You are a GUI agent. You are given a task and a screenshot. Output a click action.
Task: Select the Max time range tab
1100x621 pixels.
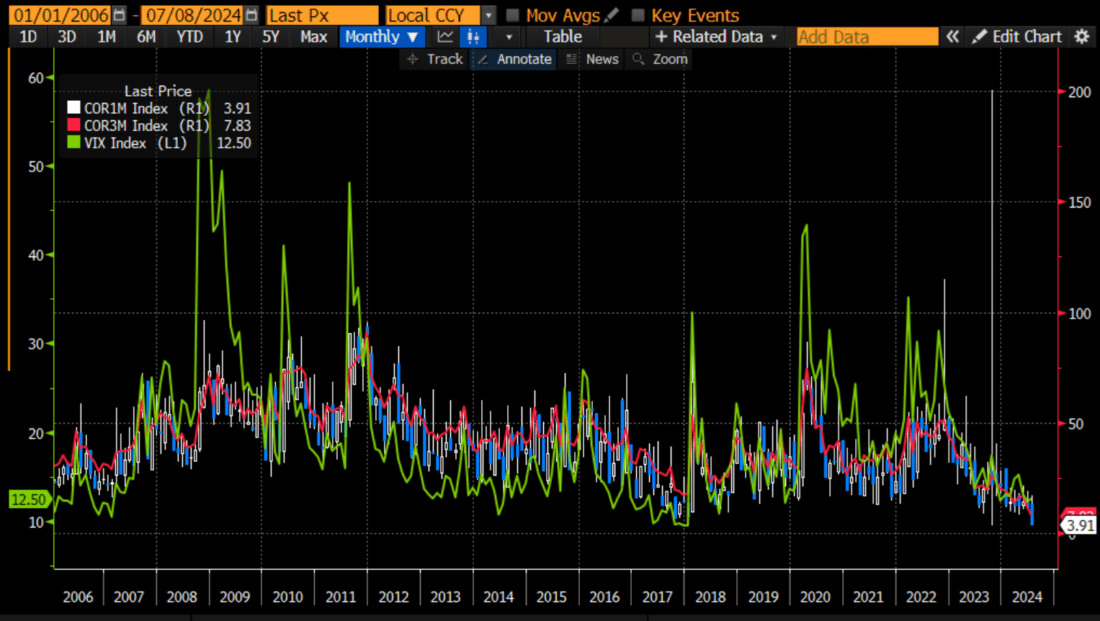[313, 36]
